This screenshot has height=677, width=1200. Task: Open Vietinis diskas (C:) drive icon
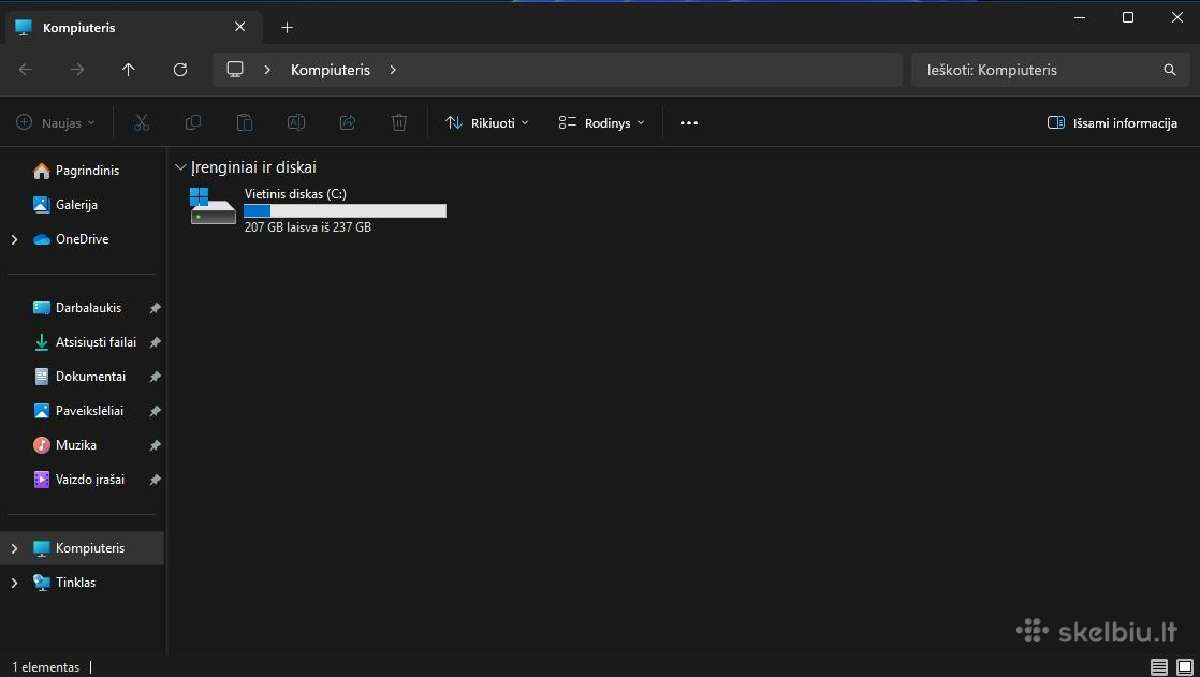(213, 206)
